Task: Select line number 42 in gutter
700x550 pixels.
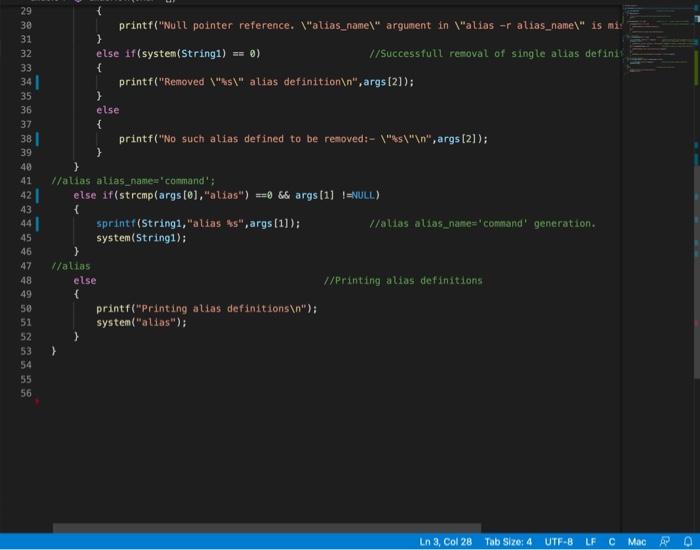Action: coord(26,195)
